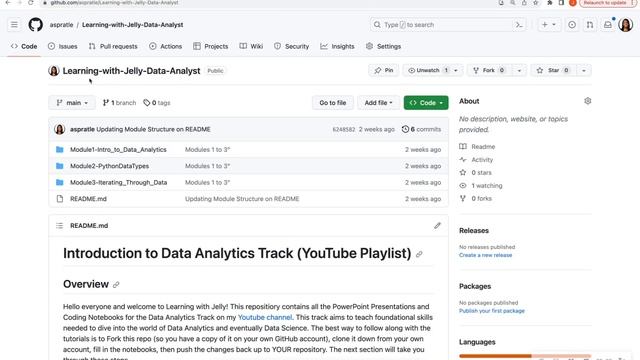Screen dimensions: 640x360
Task: Switch to the Code tab
Action: pyautogui.click(x=24, y=47)
